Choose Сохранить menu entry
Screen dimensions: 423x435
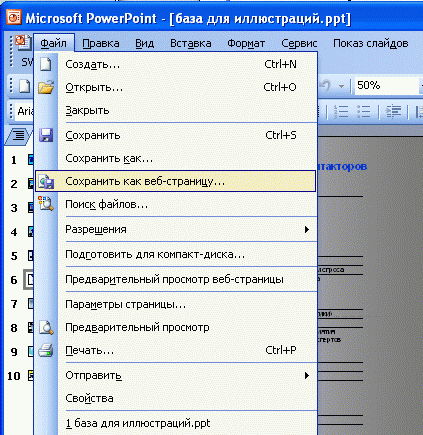[176, 135]
